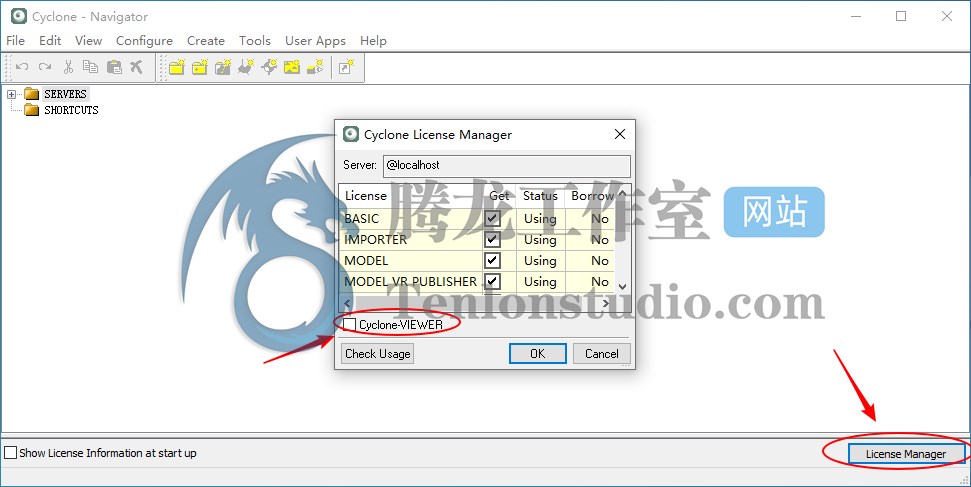971x487 pixels.
Task: Click the Copy toolbar icon
Action: (90, 67)
